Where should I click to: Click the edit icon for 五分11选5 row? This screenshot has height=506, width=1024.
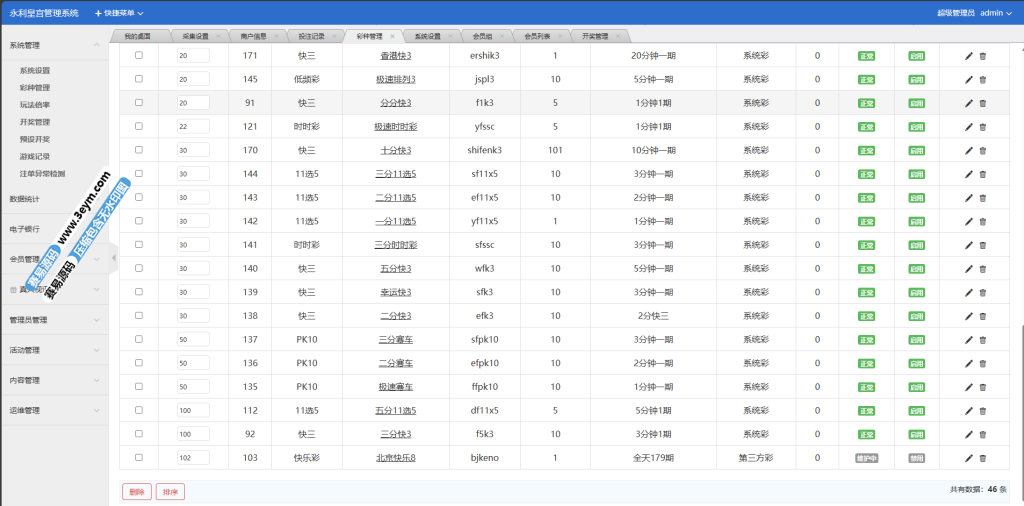click(x=968, y=411)
